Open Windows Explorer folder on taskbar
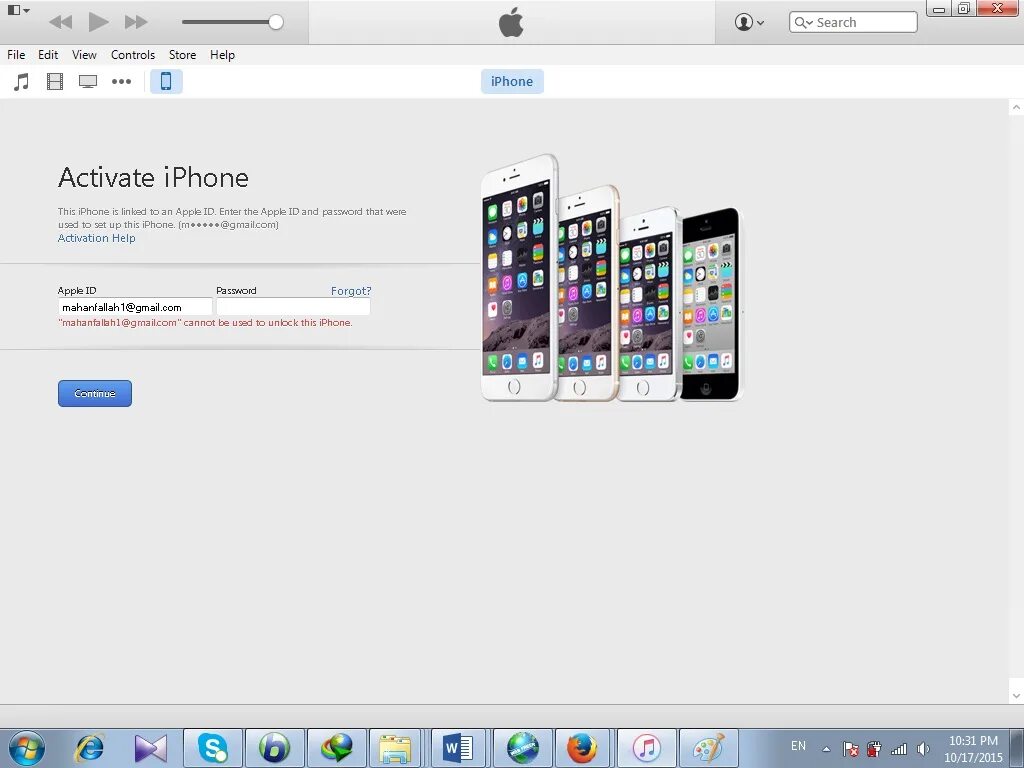Viewport: 1024px width, 768px height. pyautogui.click(x=395, y=748)
